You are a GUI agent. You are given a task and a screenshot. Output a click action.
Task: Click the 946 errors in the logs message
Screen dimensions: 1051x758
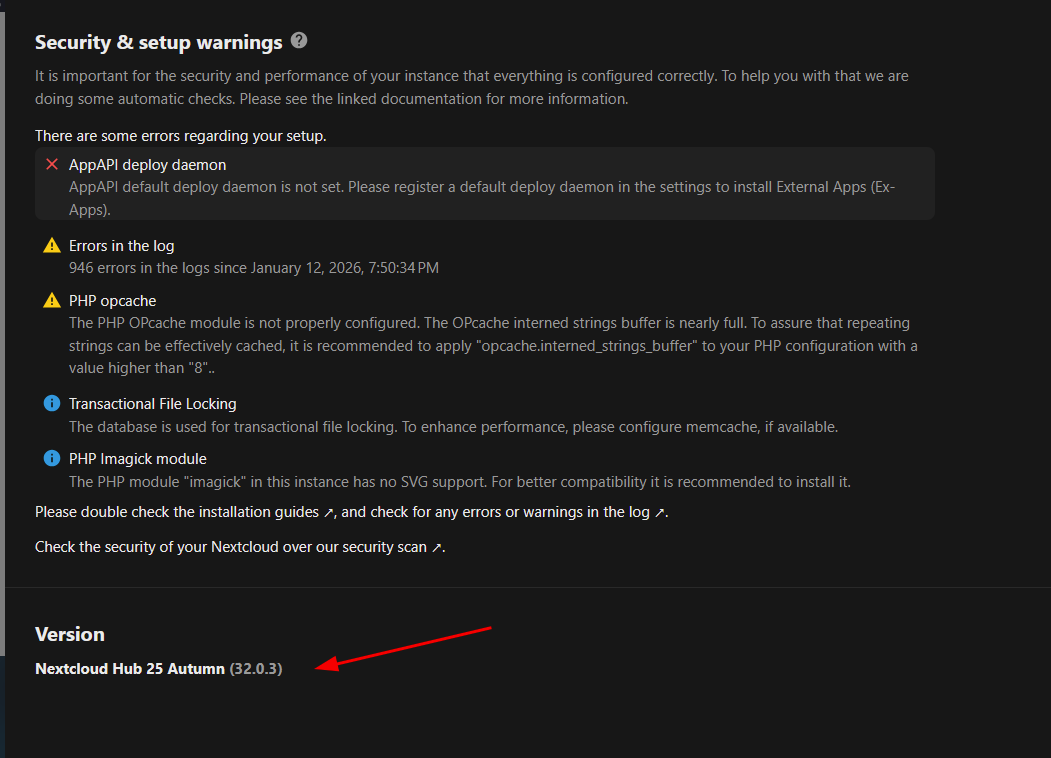click(254, 268)
